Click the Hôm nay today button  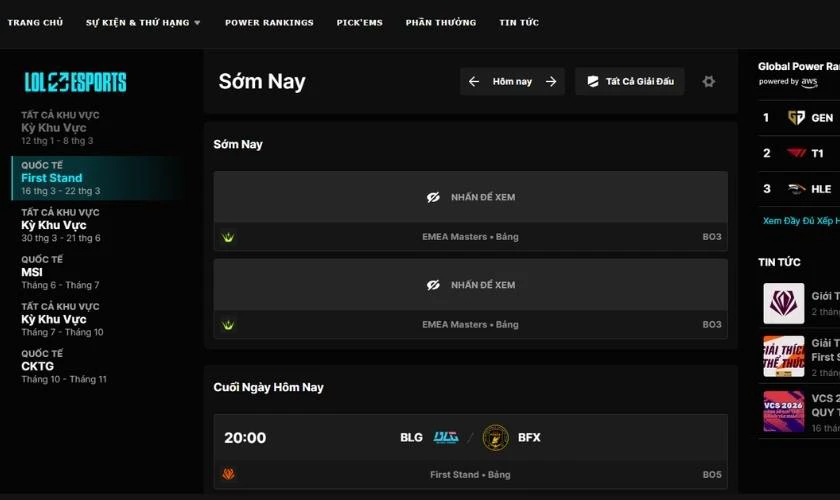(x=512, y=82)
